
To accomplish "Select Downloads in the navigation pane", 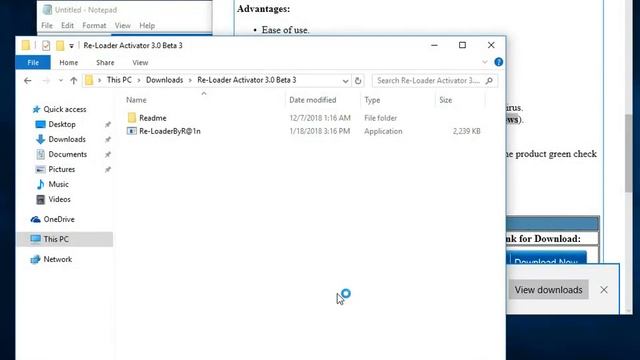I will 67,139.
